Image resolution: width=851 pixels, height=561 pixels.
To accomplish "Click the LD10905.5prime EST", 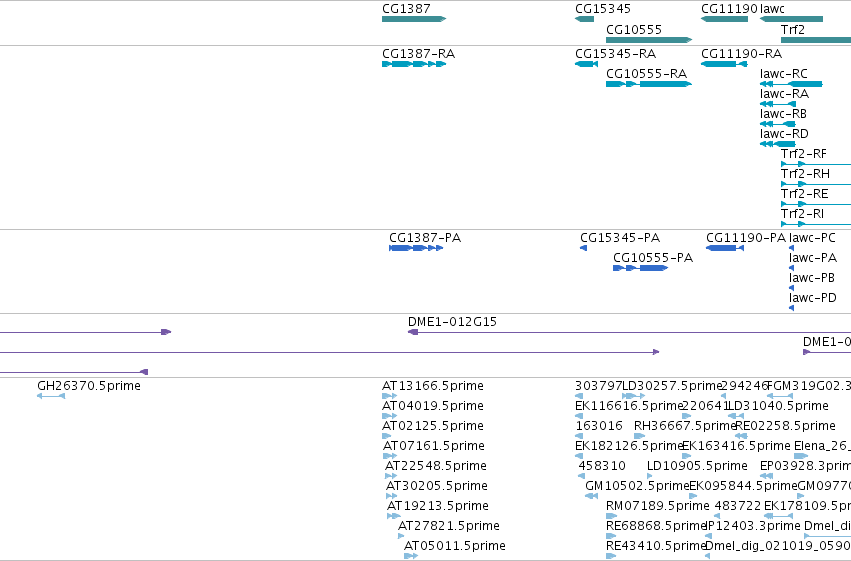I will [x=650, y=476].
